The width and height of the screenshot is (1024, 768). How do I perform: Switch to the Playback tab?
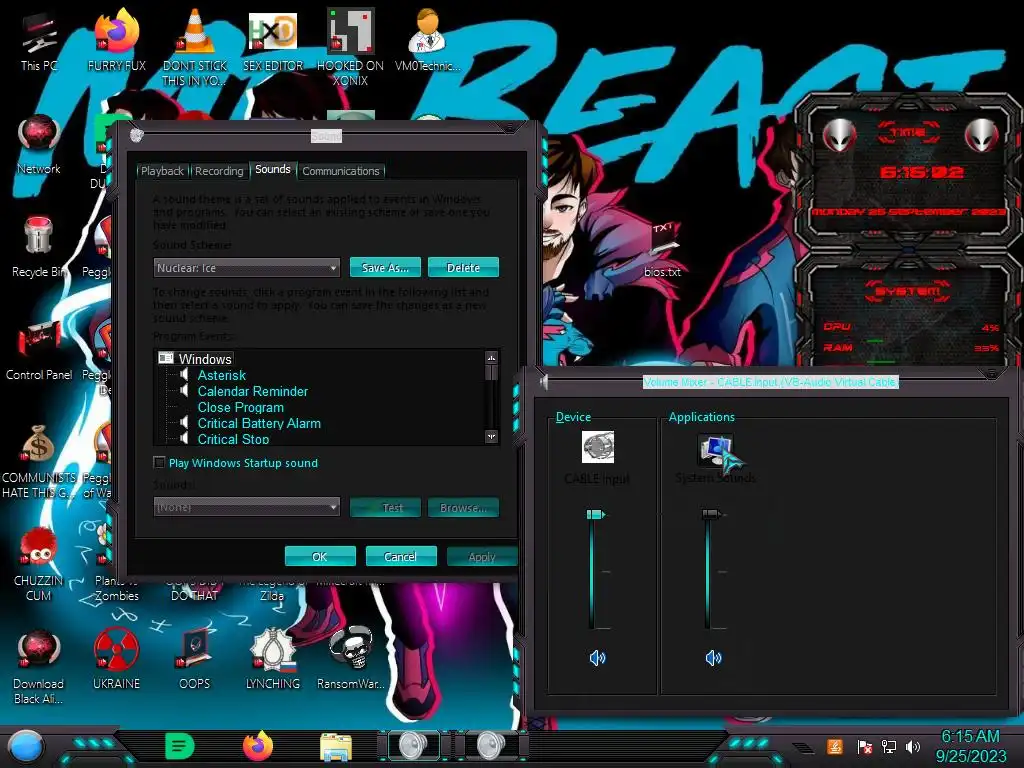[163, 171]
